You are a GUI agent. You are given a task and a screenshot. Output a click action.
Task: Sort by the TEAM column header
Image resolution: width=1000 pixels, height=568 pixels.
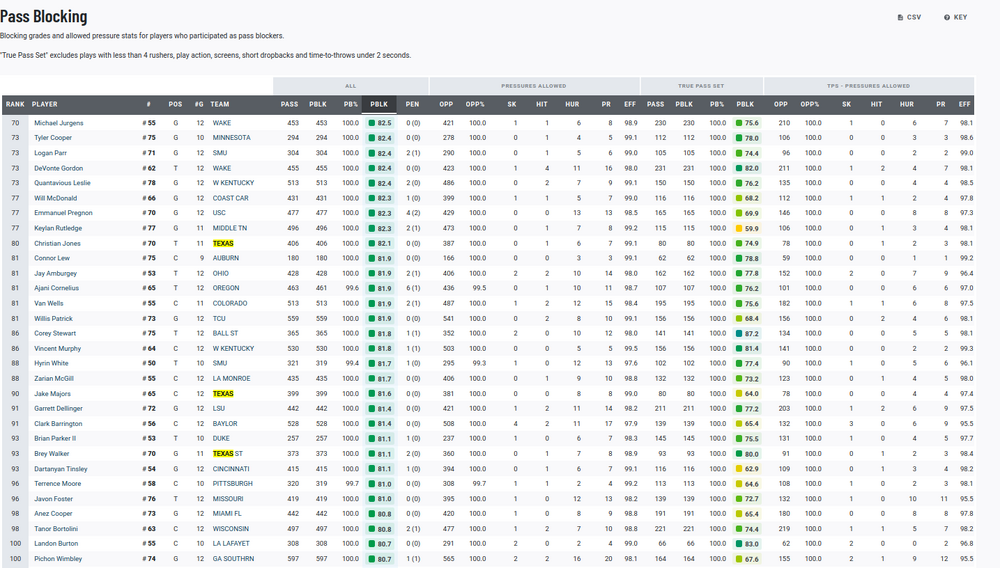(220, 104)
